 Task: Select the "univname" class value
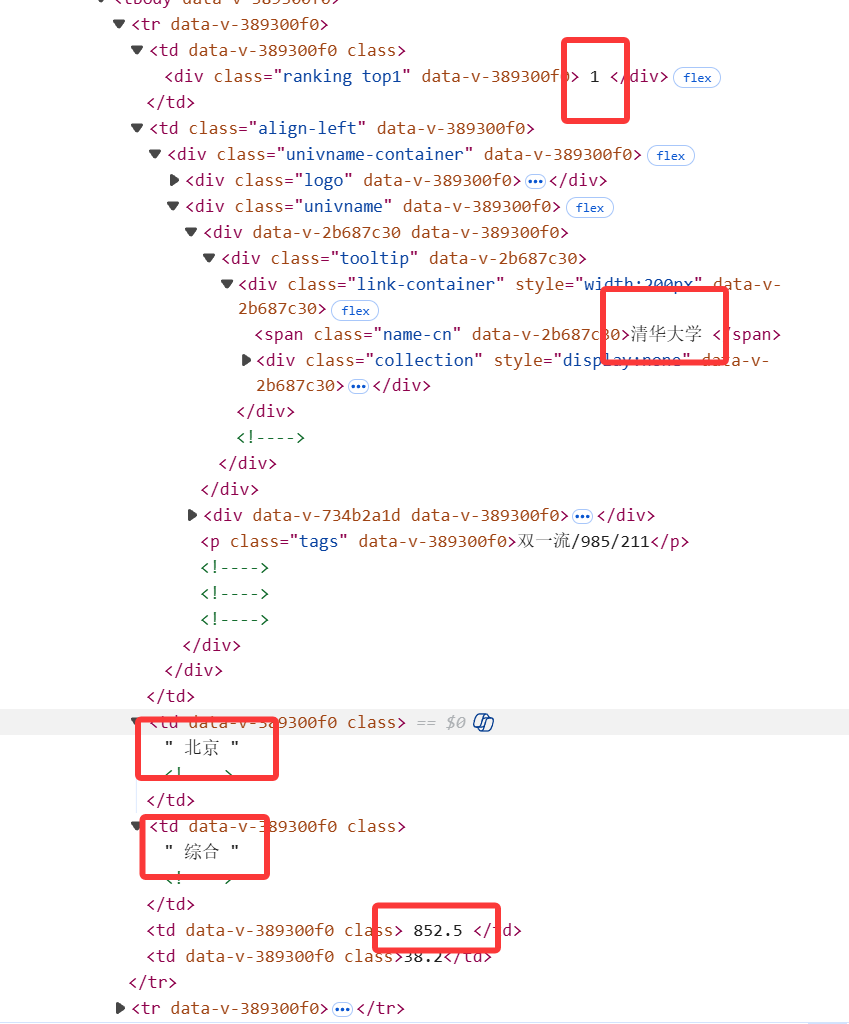343,206
